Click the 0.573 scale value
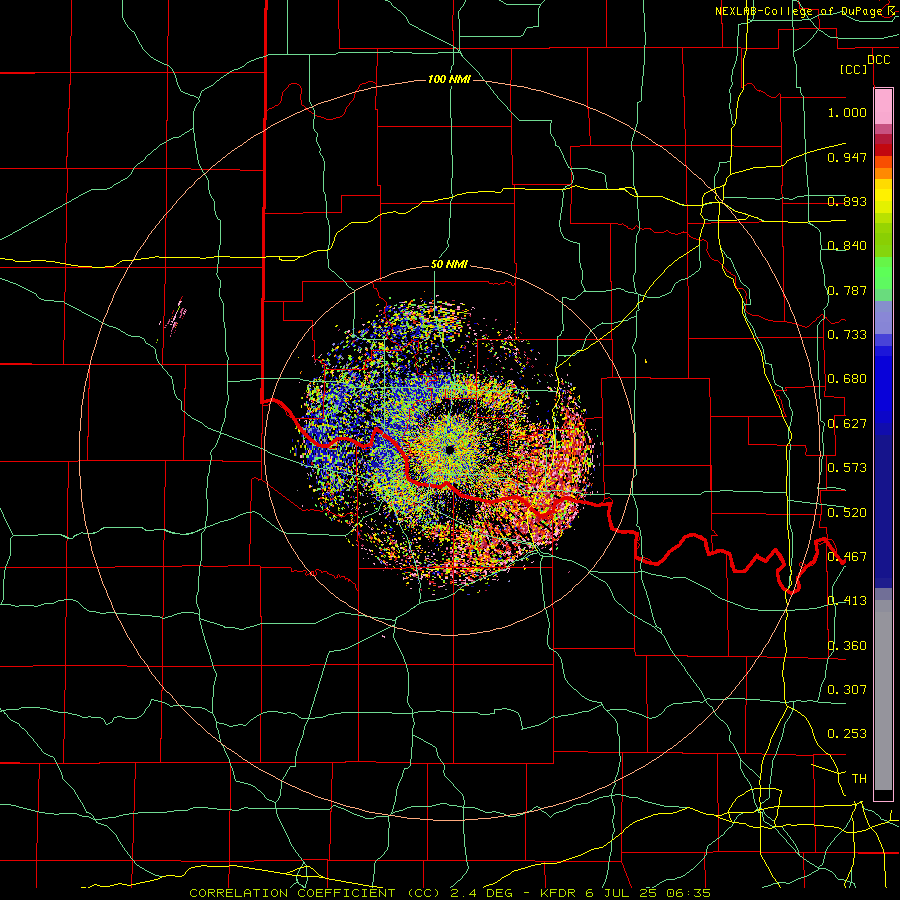 click(x=847, y=468)
